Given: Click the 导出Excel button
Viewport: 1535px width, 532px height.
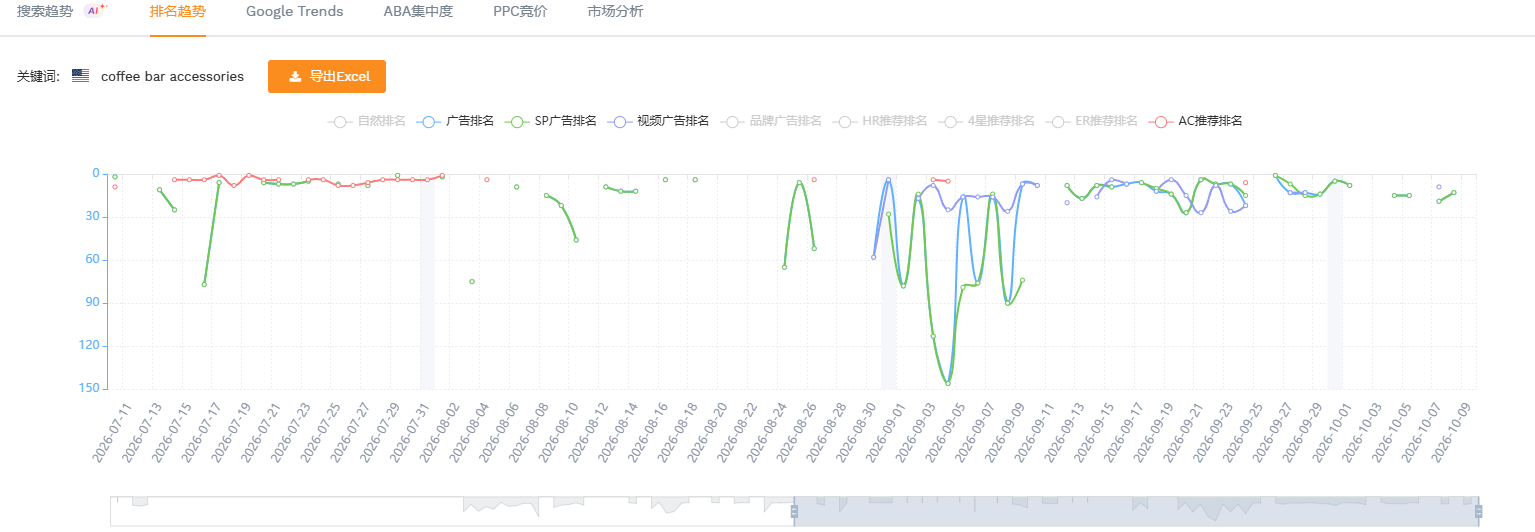Looking at the screenshot, I should (x=327, y=76).
